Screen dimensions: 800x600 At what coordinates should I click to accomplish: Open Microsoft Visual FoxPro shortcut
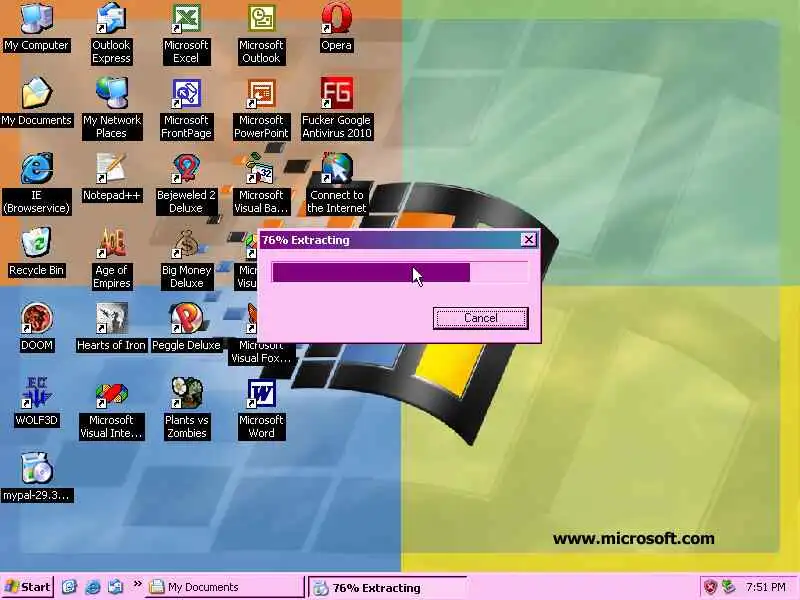(261, 352)
